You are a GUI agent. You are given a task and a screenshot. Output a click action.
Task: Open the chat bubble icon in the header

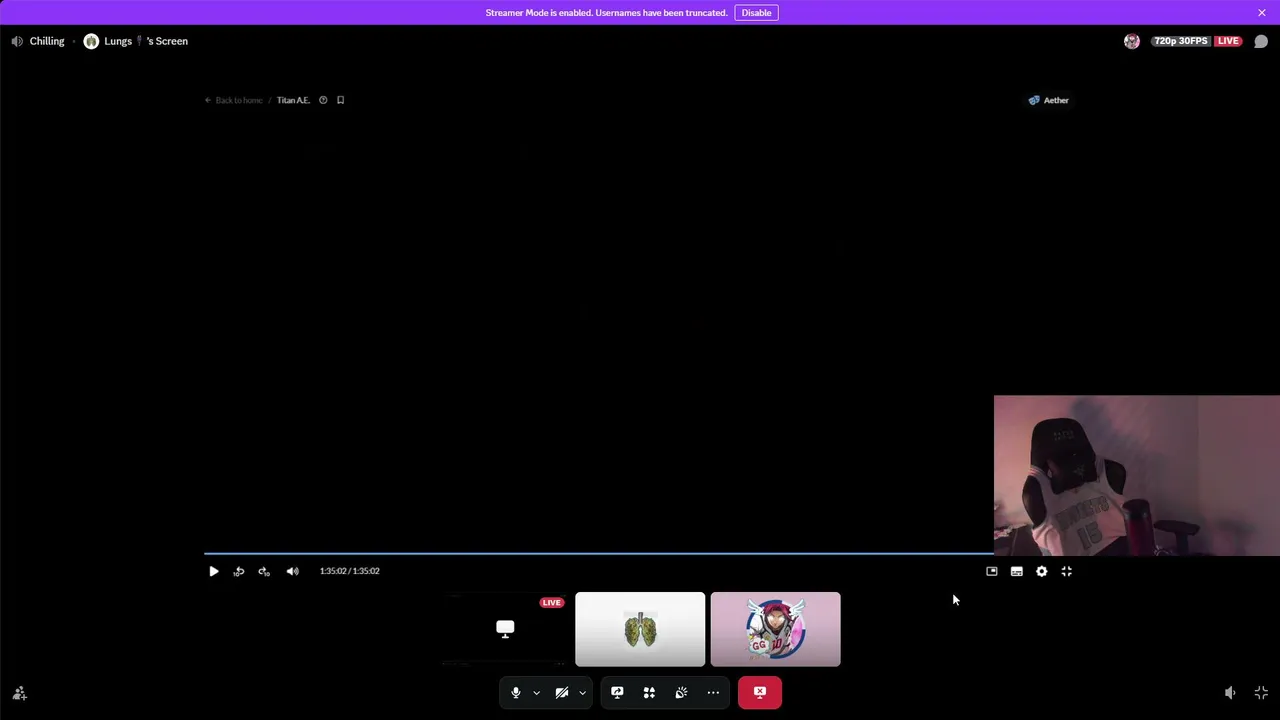[x=1261, y=41]
